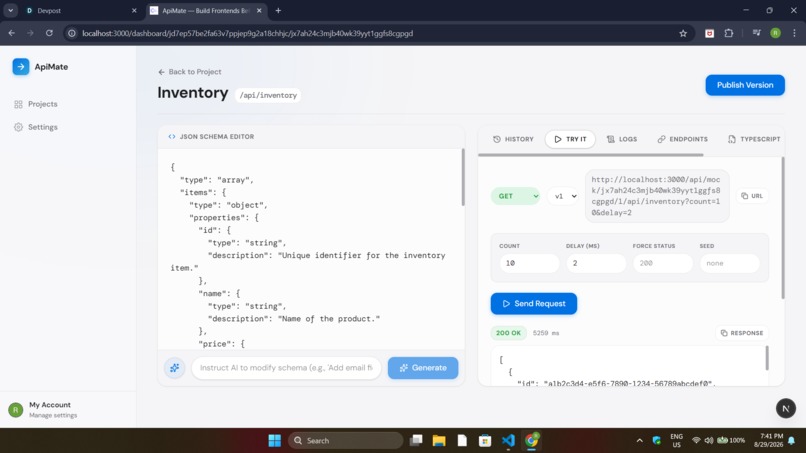Open the media control icon in the toolbar
806x453 pixels.
(757, 33)
